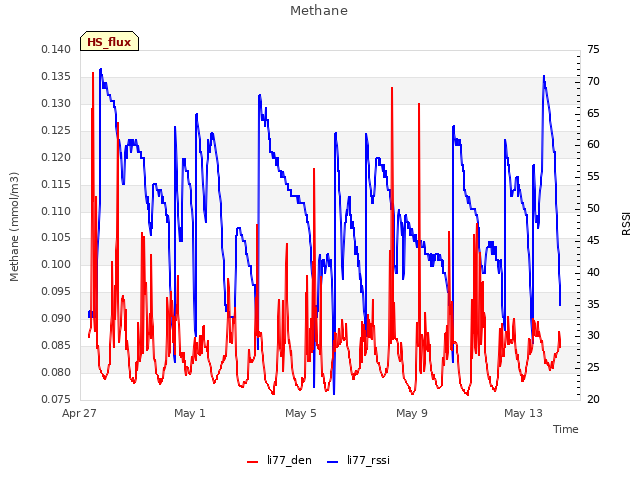
Task: Click the 0.130 left axis value
Action: [x=56, y=103]
